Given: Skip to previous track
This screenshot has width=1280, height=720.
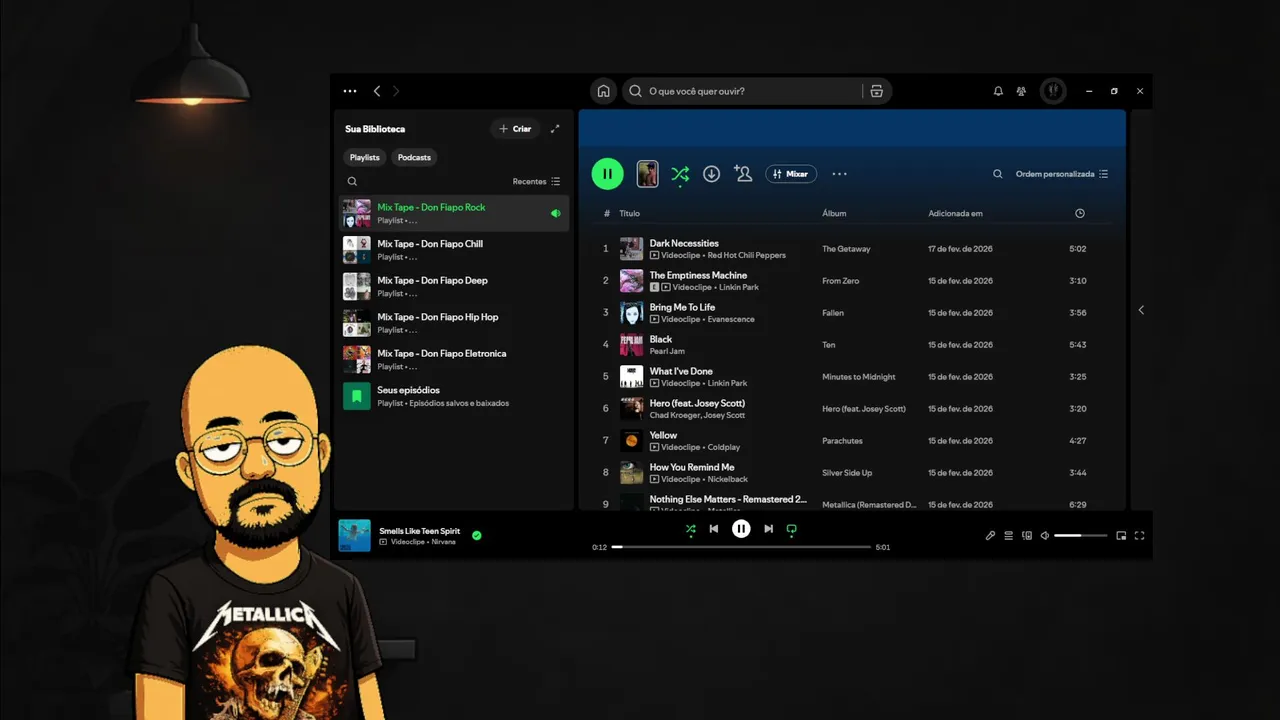Looking at the screenshot, I should coord(714,529).
